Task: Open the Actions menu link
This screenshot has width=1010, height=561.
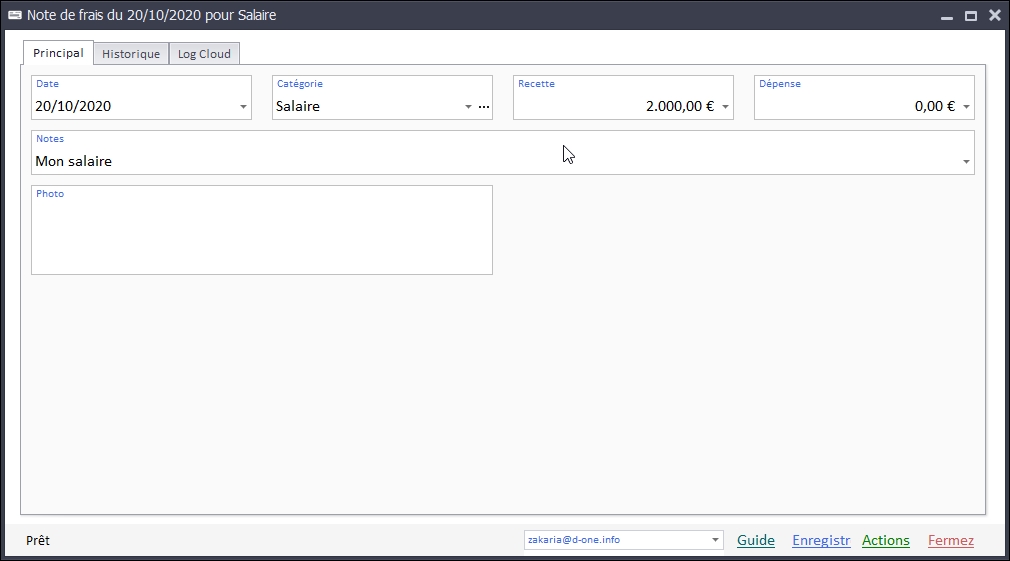Action: 886,540
